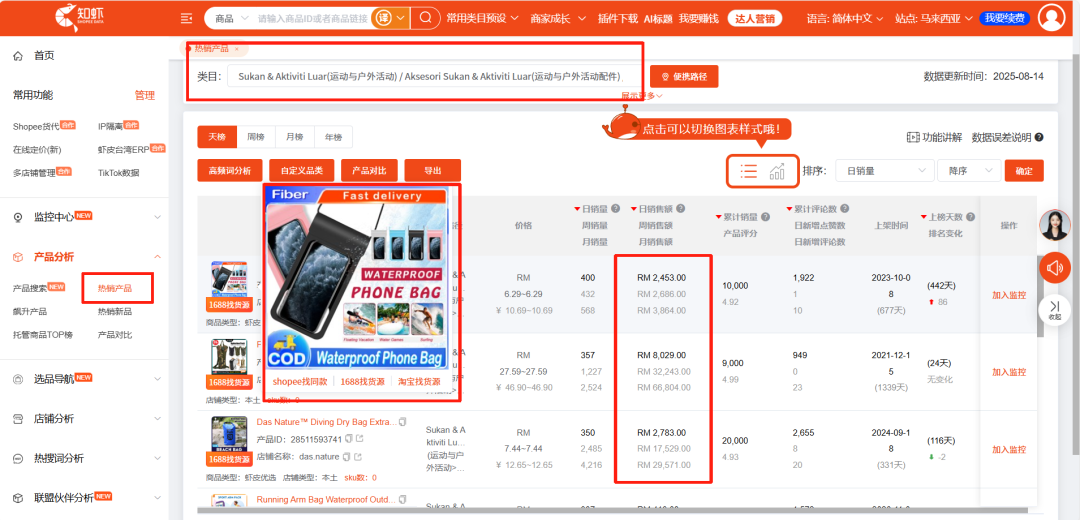Click the orange speaker announcement icon

tap(1055, 268)
